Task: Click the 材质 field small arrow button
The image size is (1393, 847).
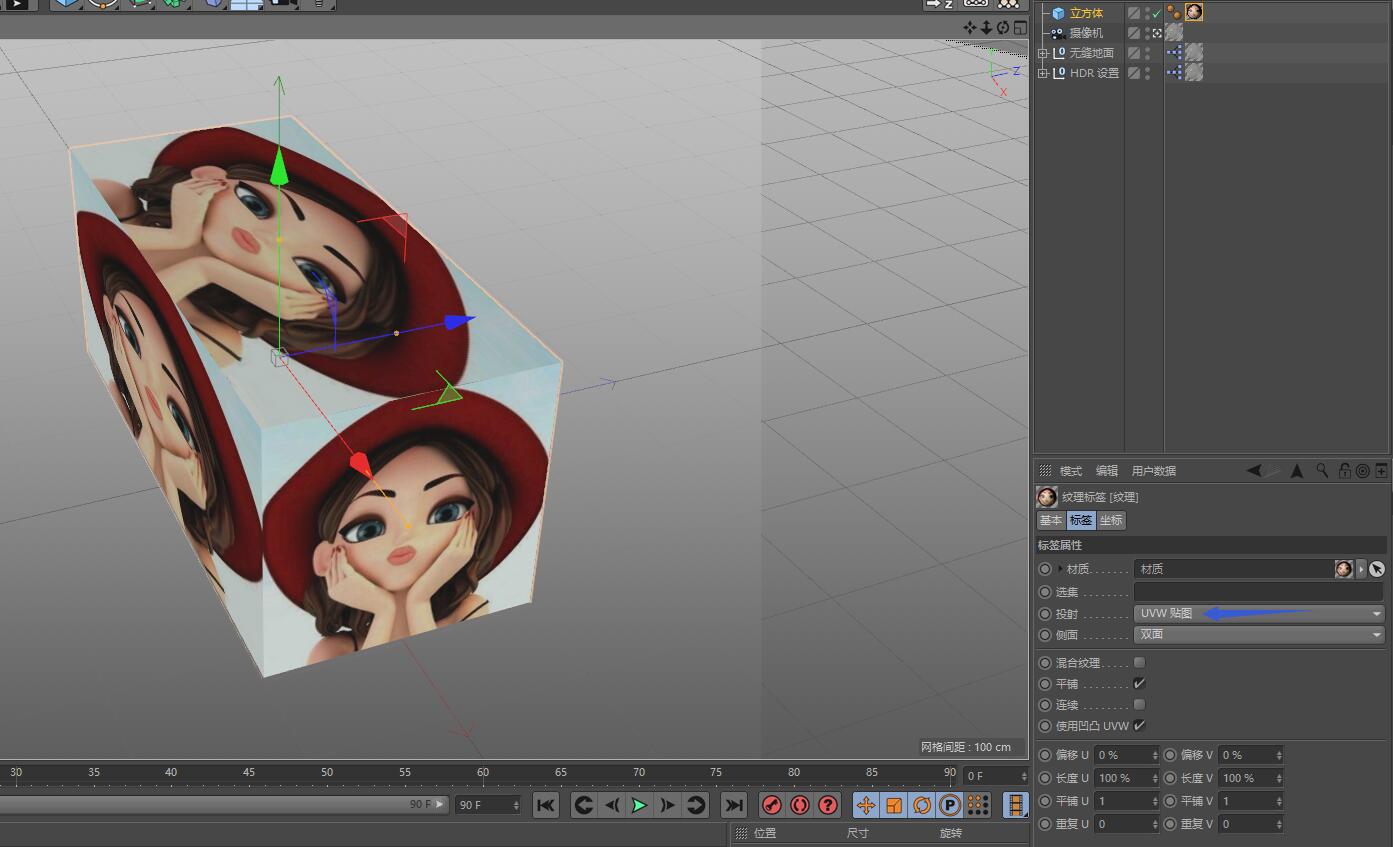Action: 1361,569
